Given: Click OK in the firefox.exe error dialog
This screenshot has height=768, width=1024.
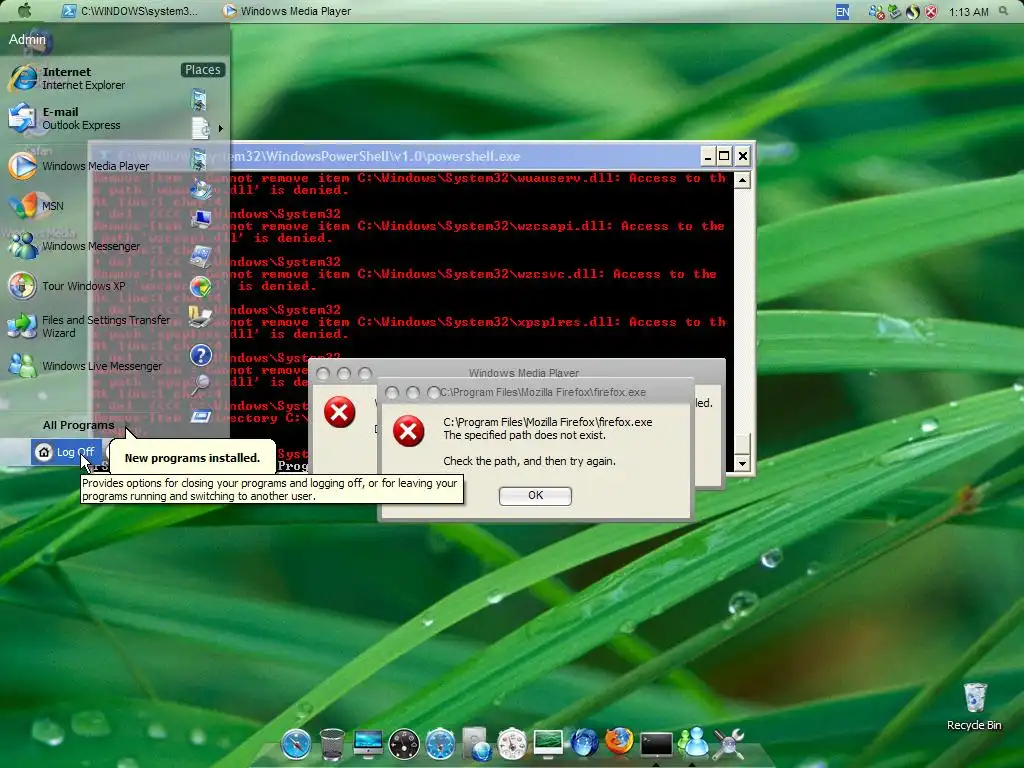Looking at the screenshot, I should coord(535,496).
